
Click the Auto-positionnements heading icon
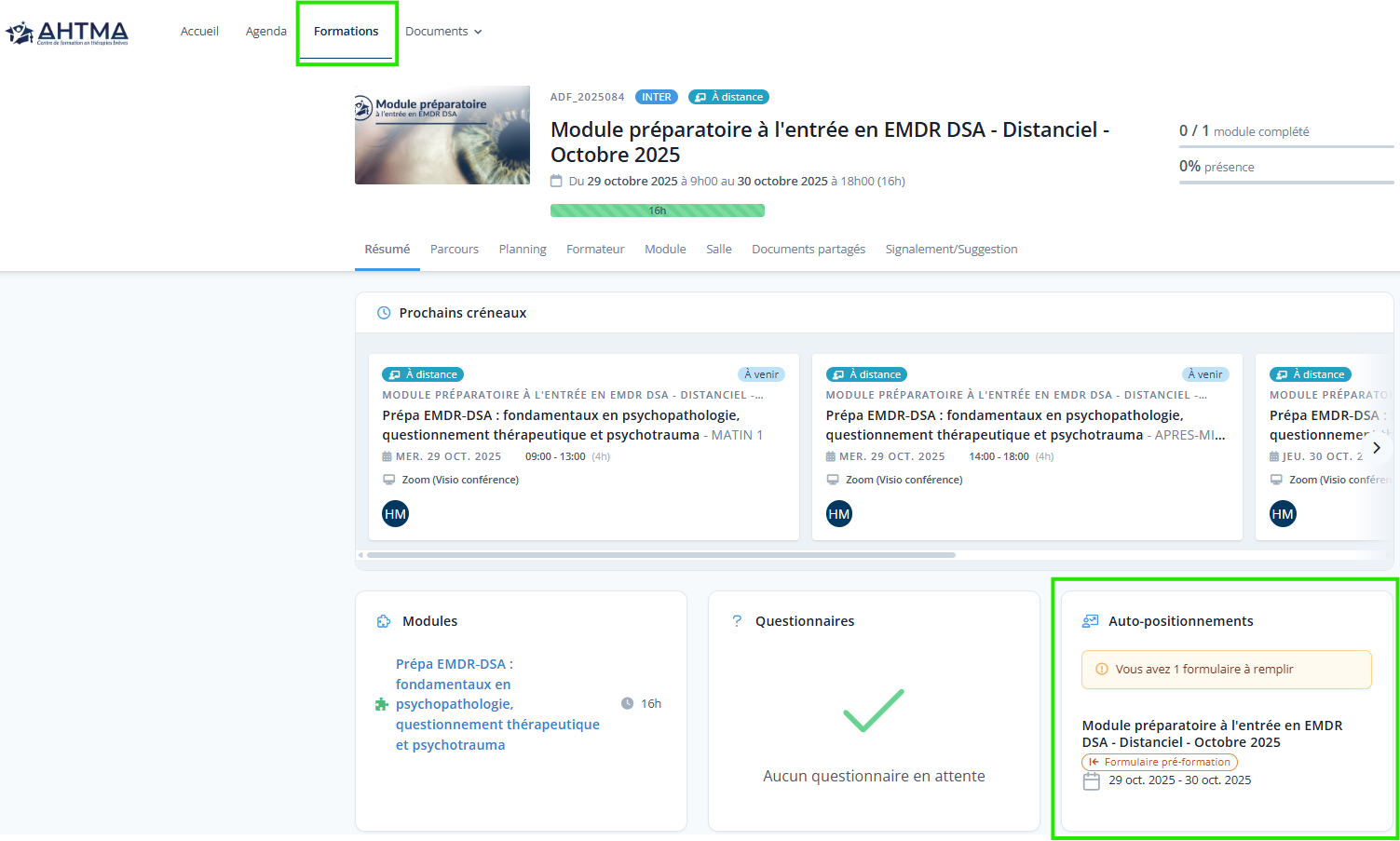1091,621
